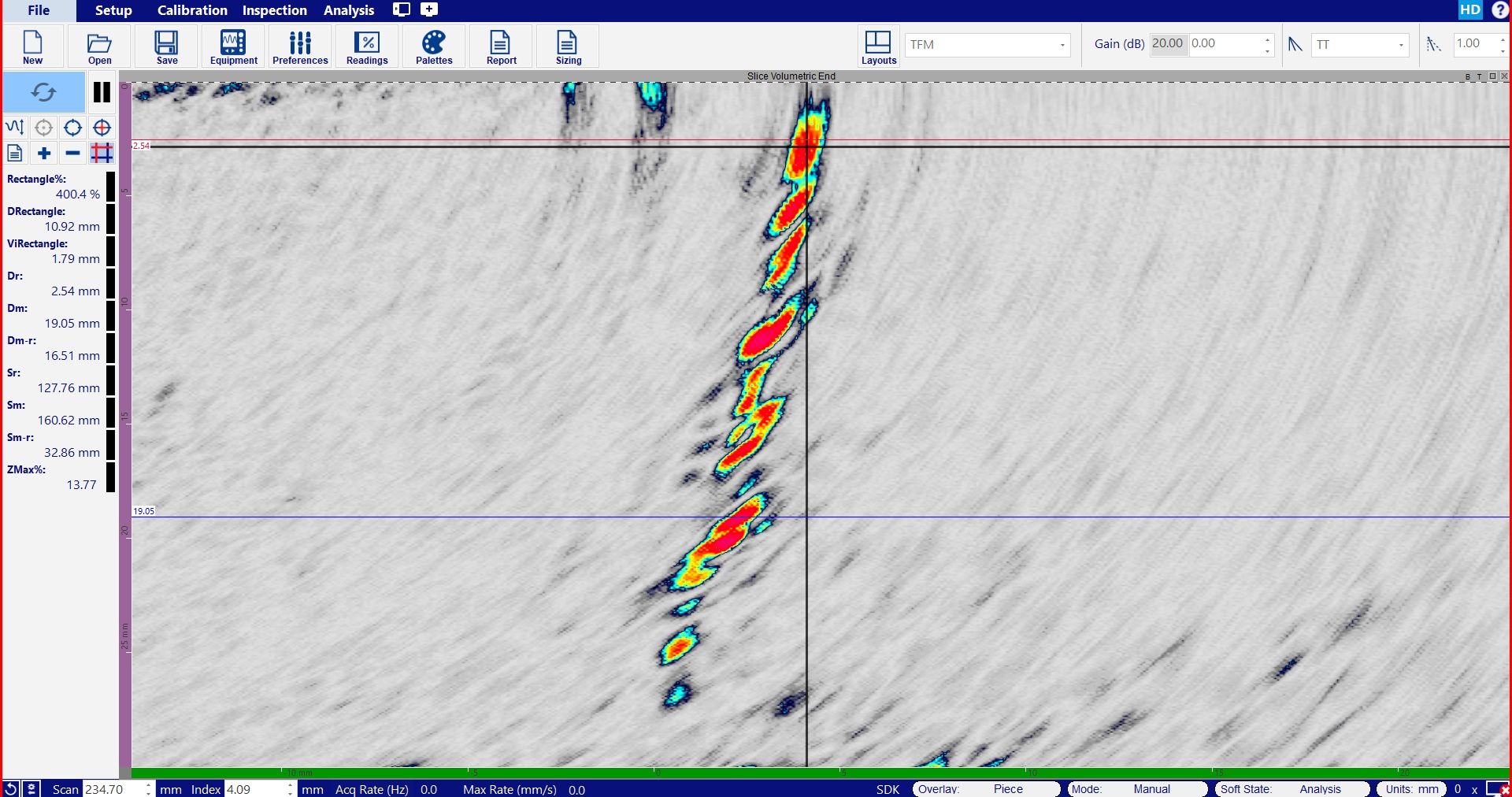Increase the Gain value with up arrow
Viewport: 1512px width, 797px height.
point(1267,39)
